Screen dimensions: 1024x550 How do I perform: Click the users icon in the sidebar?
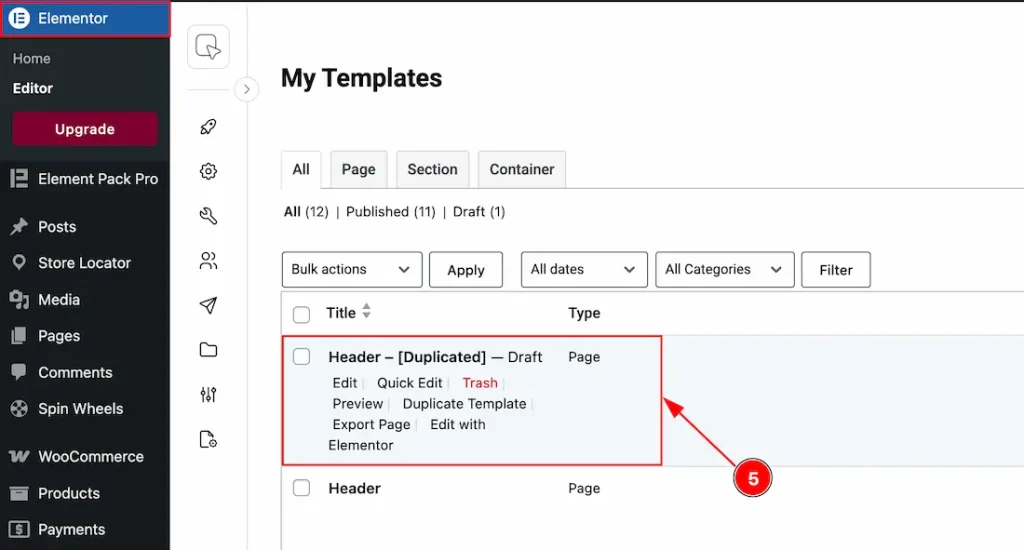tap(208, 261)
